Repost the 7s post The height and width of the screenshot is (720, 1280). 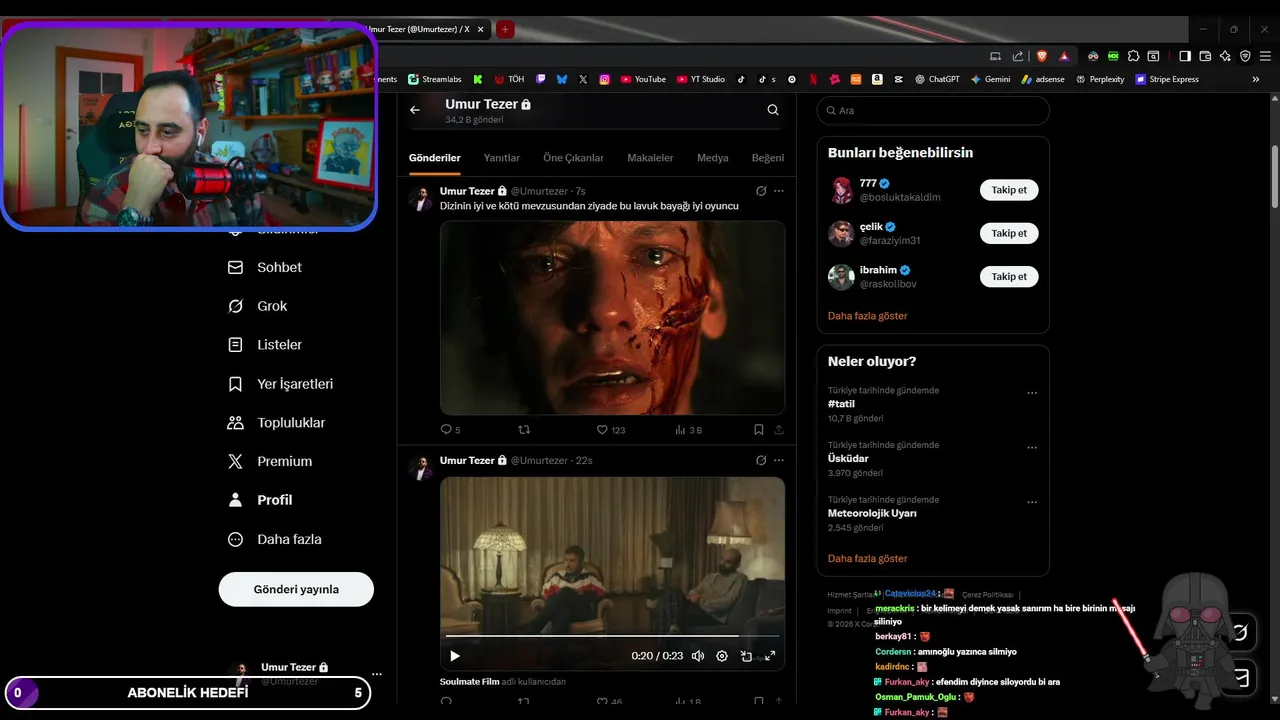(523, 430)
